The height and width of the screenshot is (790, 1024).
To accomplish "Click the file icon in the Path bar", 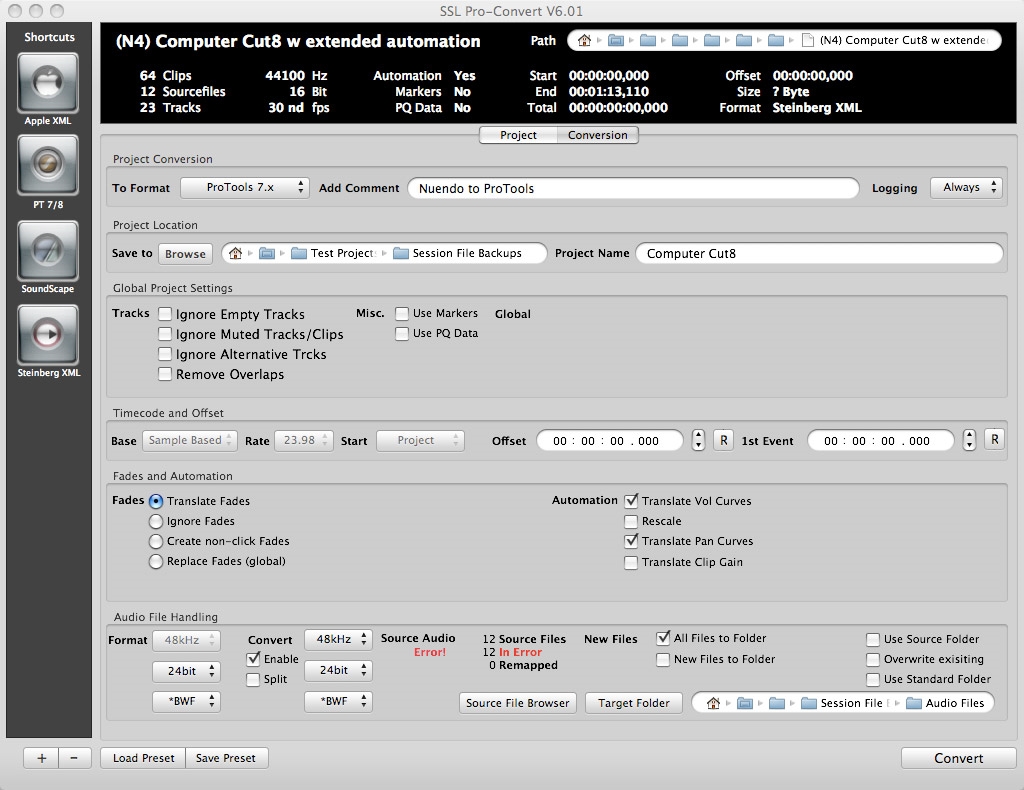I will [x=808, y=40].
